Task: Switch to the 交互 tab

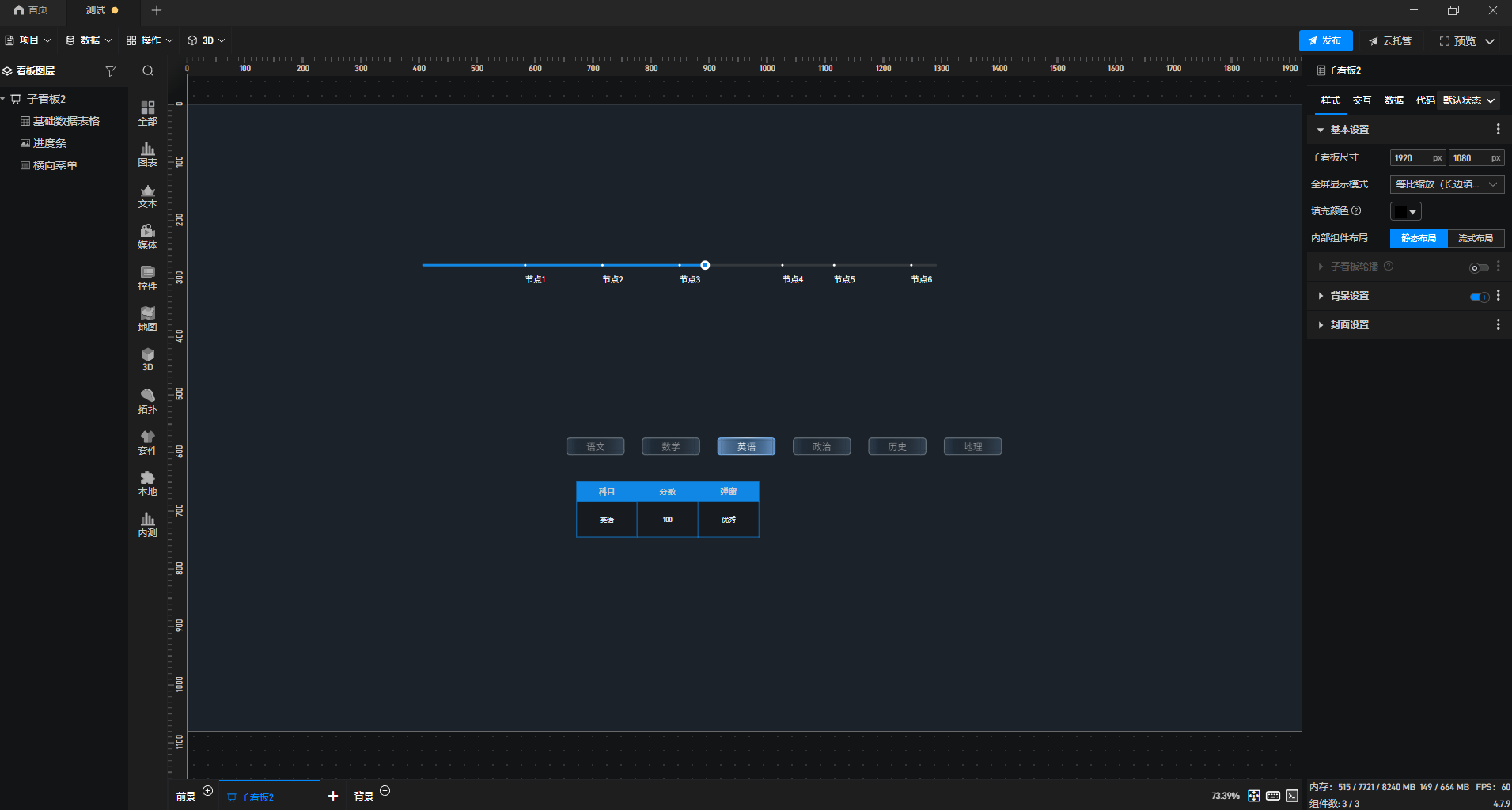Action: coord(1362,100)
